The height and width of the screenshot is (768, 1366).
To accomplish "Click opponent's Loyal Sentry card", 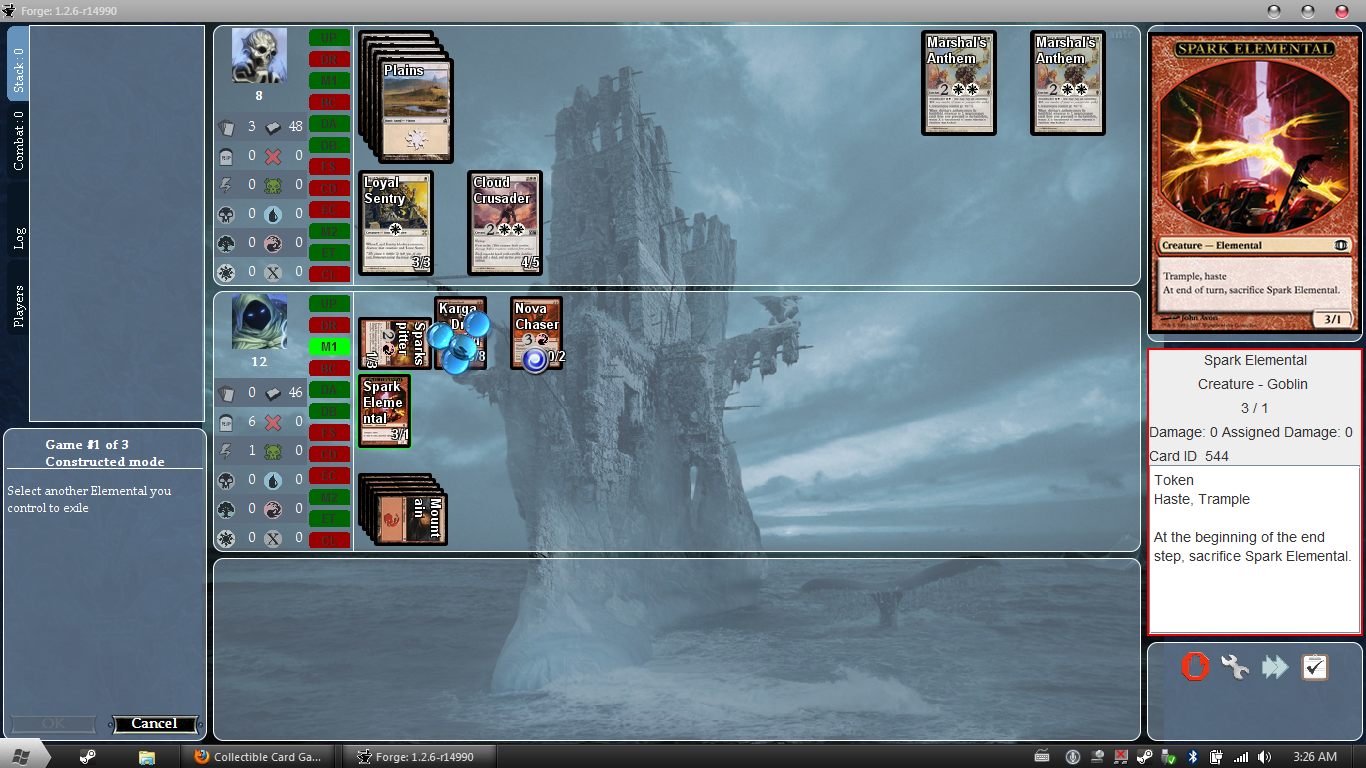I will point(396,223).
